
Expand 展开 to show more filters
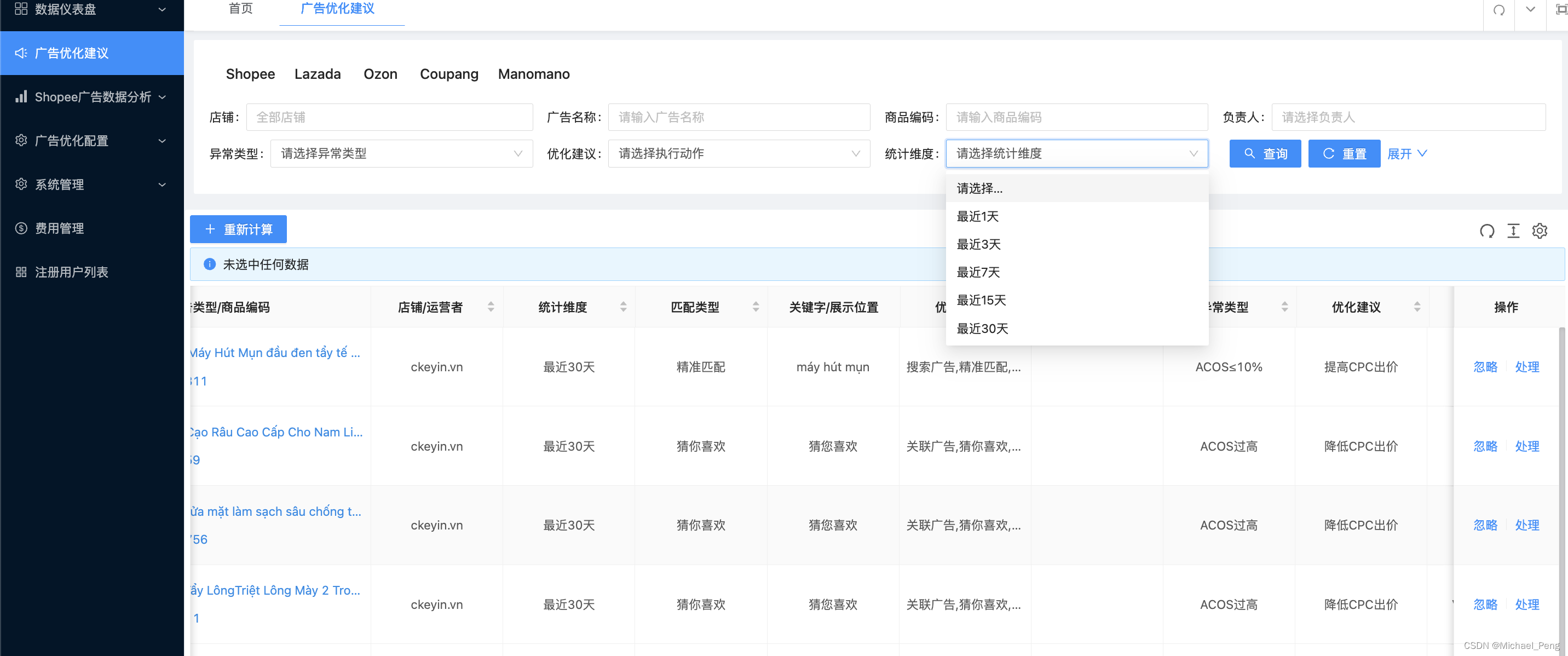click(1406, 153)
